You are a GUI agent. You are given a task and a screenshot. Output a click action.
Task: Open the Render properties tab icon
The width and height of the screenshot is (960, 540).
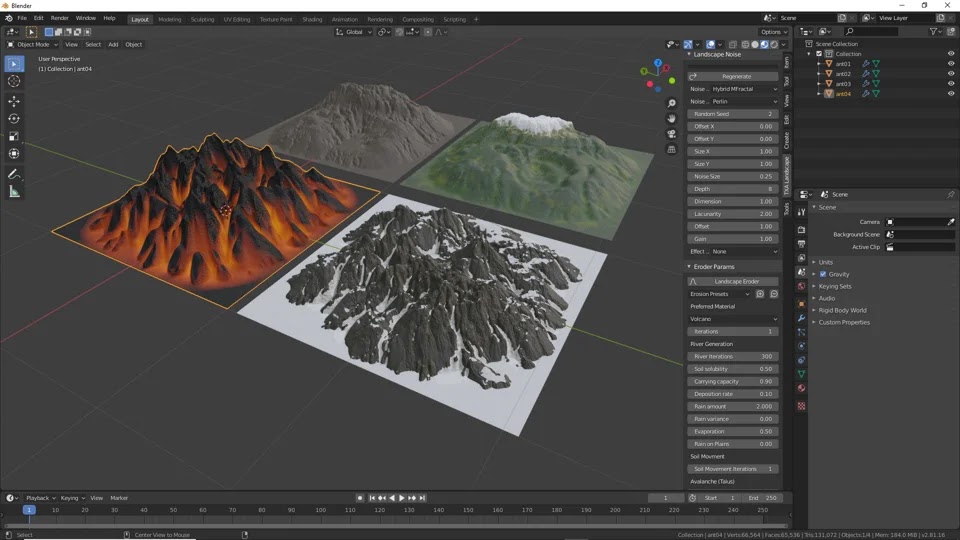(801, 230)
